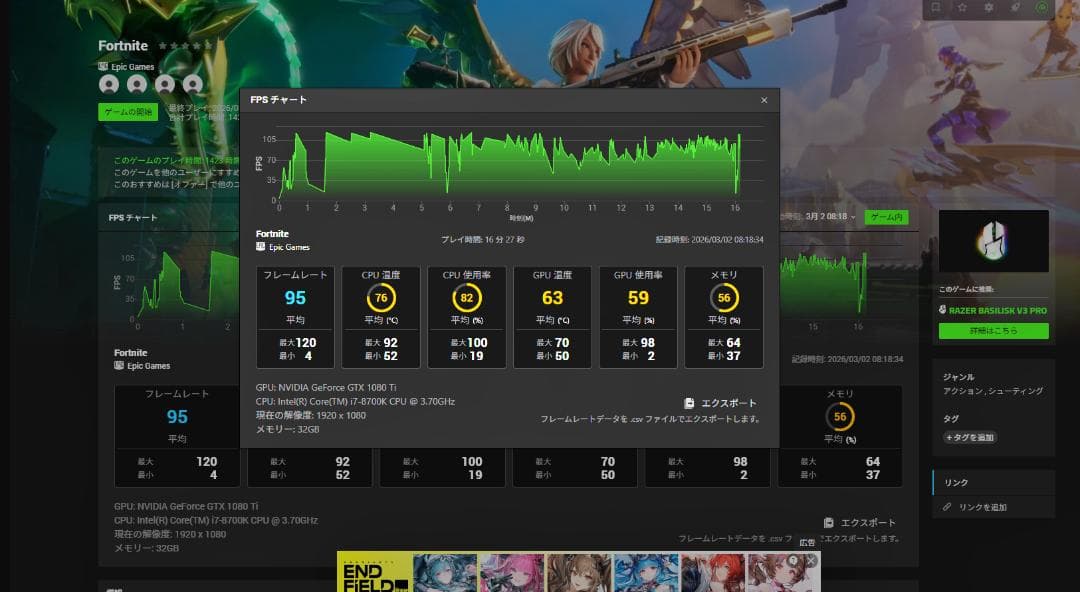Select the リンク section tab in the sidebar

coord(993,482)
